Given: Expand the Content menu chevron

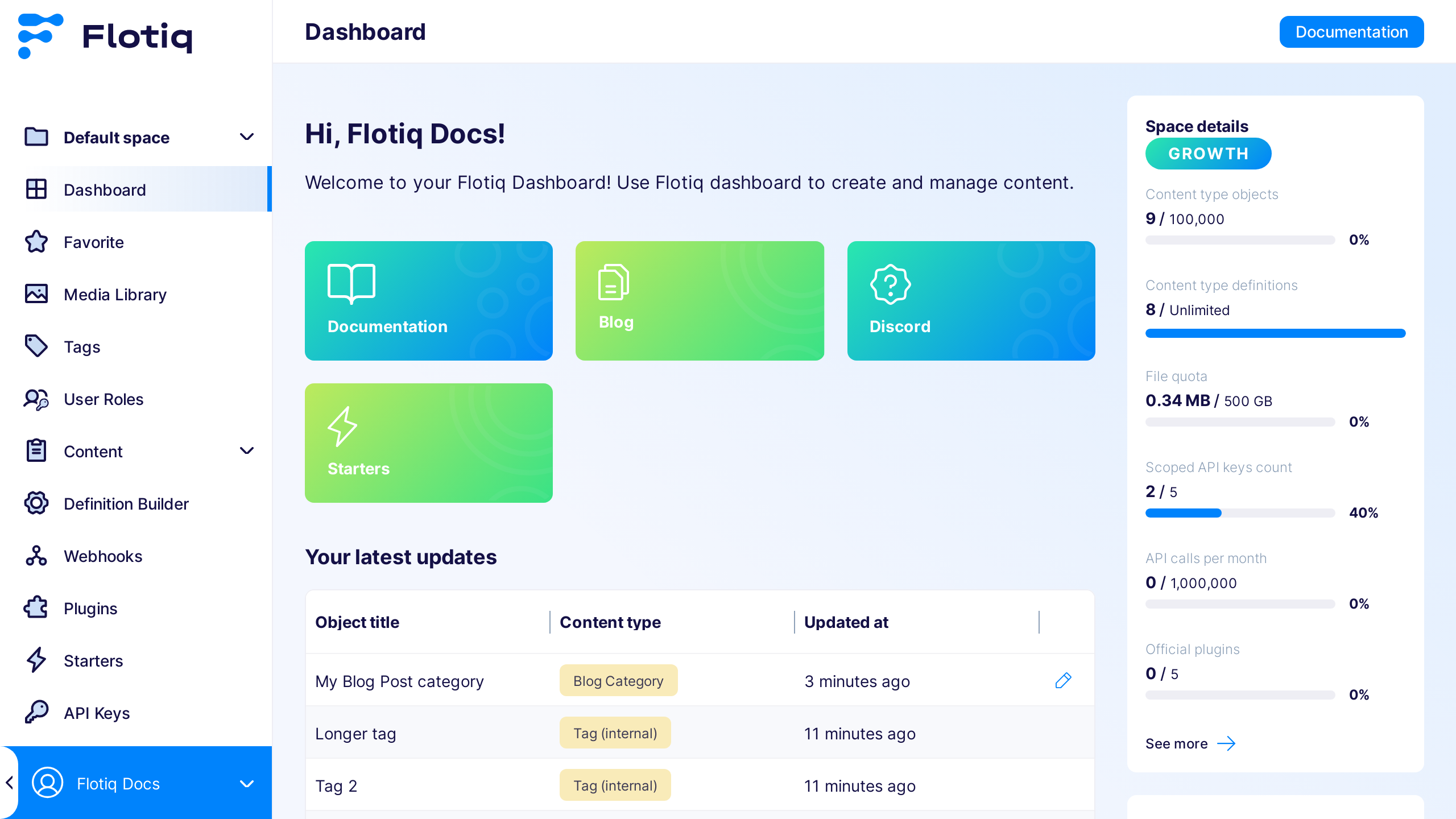Looking at the screenshot, I should click(246, 451).
